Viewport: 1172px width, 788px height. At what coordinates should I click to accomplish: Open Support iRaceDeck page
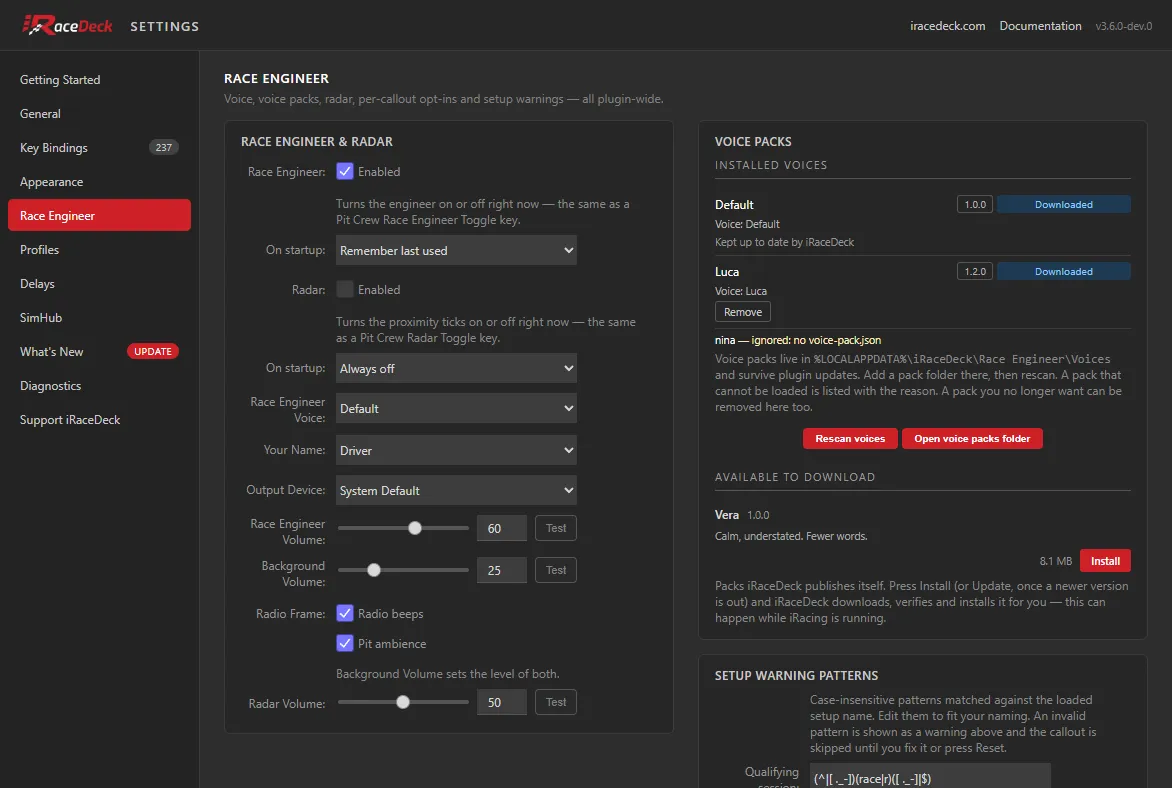point(99,419)
